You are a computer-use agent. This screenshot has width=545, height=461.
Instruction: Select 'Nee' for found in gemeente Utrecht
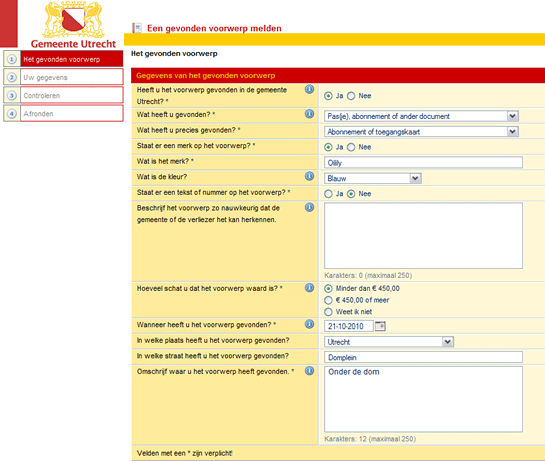351,96
